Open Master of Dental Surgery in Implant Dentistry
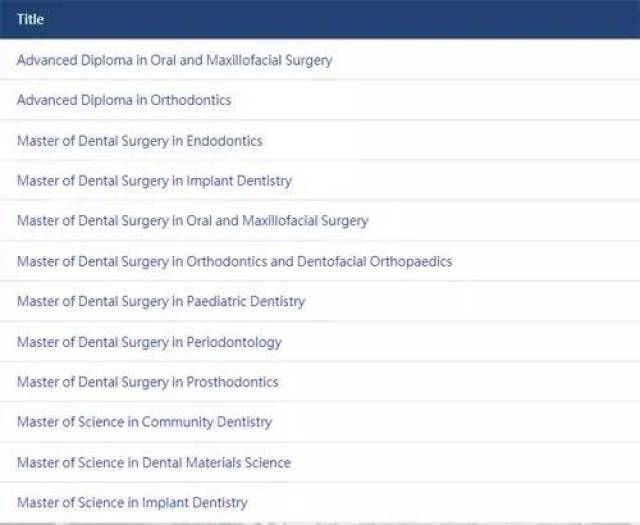This screenshot has width=640, height=525. pos(154,181)
